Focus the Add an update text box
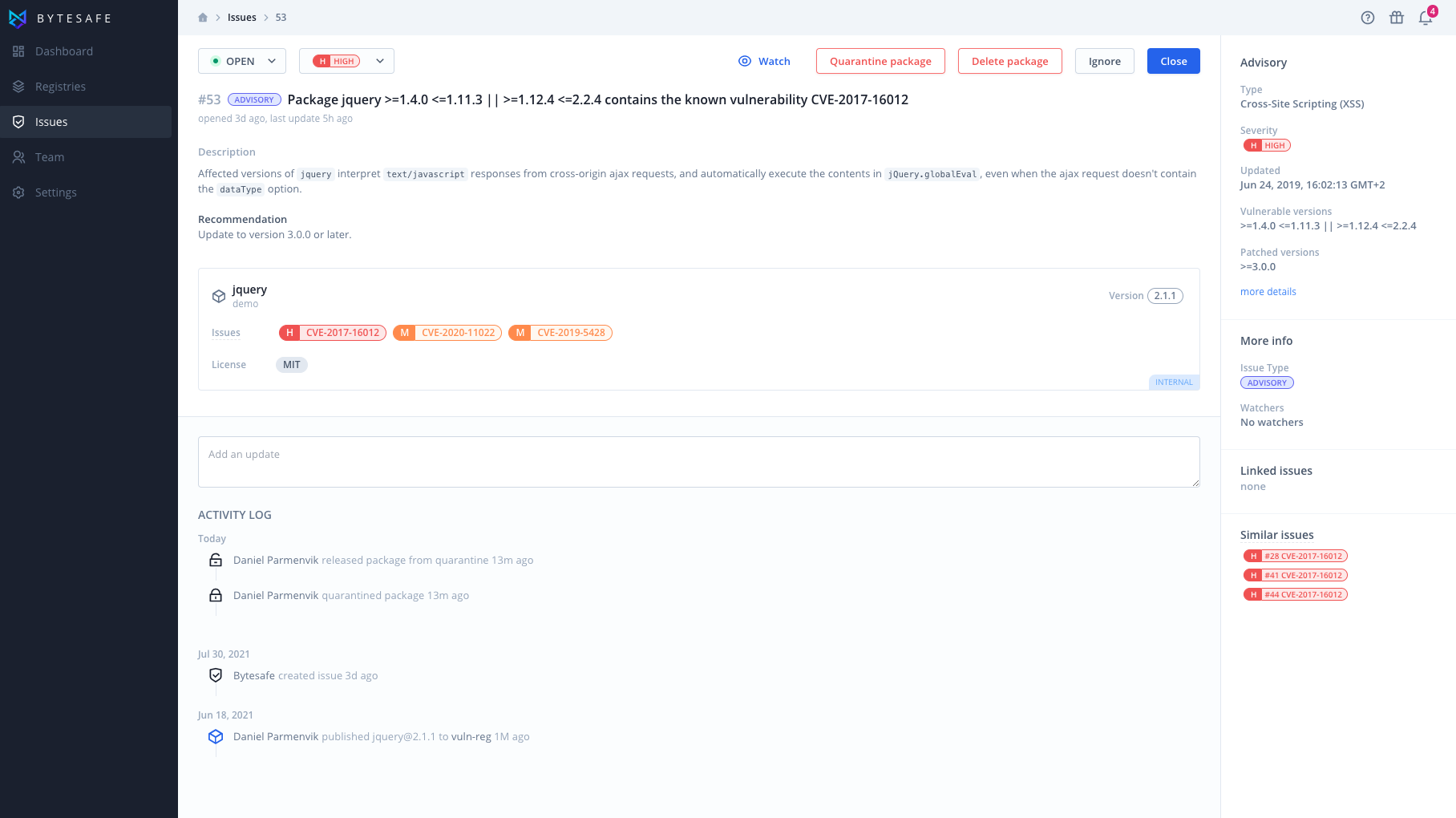The image size is (1456, 818). pyautogui.click(x=699, y=462)
